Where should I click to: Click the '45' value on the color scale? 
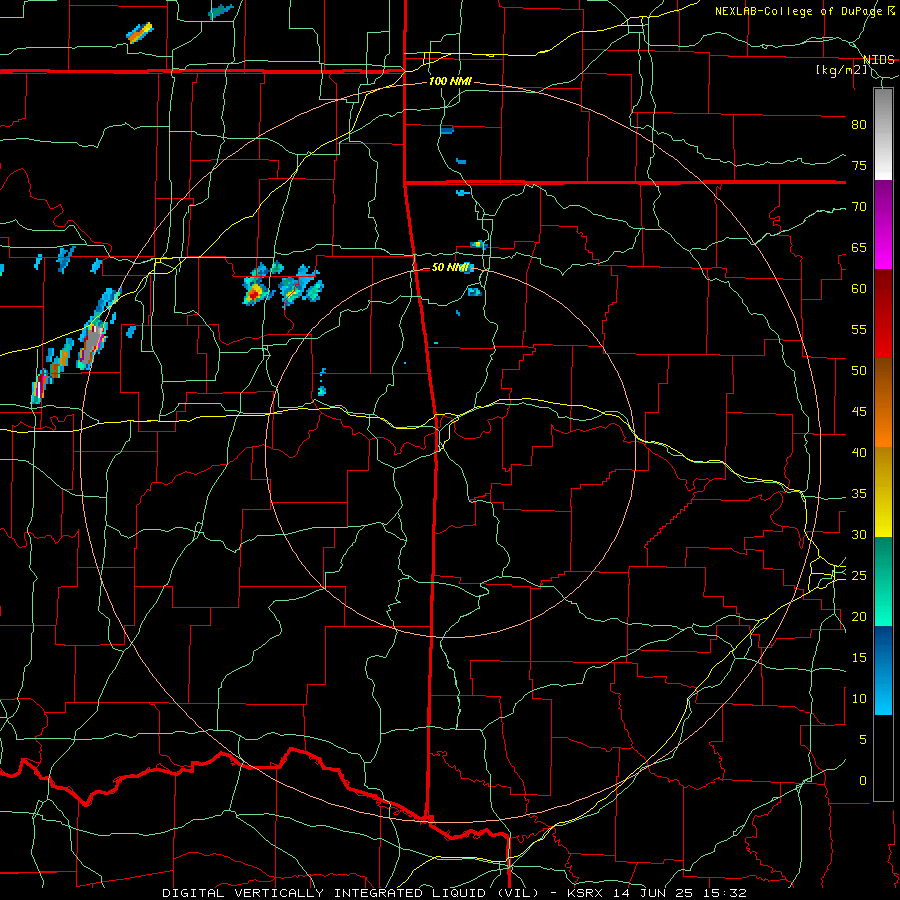click(x=859, y=412)
